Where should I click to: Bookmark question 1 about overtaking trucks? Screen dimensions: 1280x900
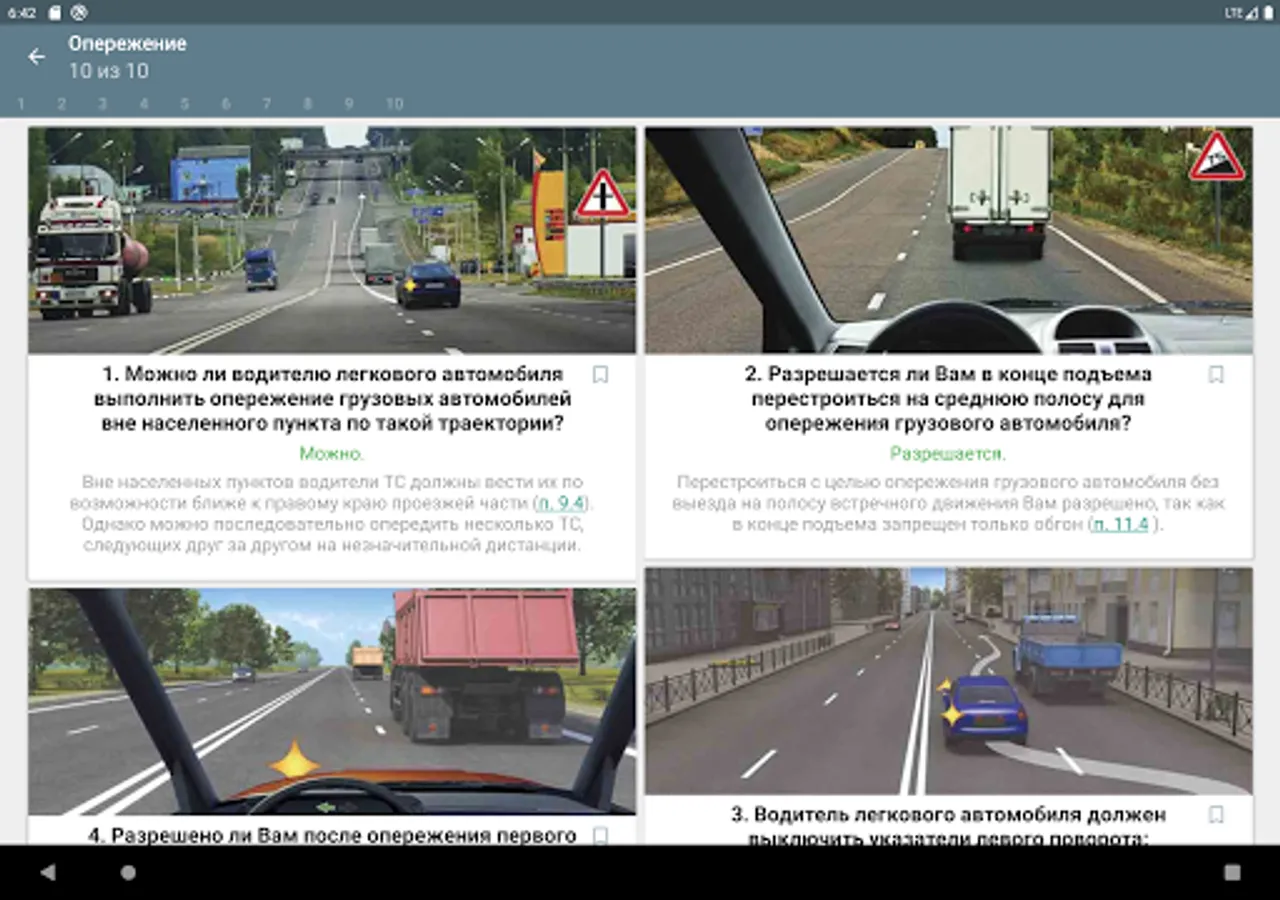point(600,375)
